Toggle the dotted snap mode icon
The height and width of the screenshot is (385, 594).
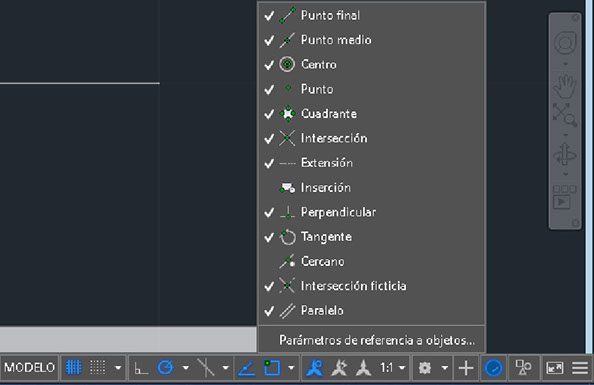[x=97, y=368]
